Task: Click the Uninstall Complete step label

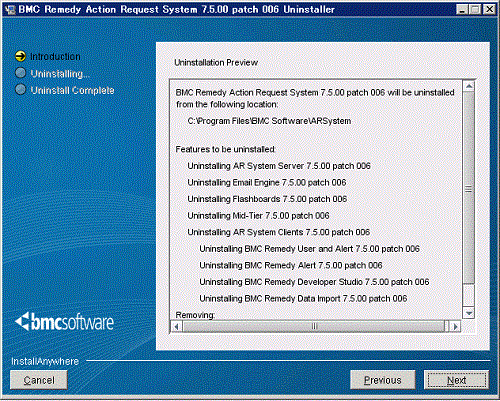Action: pyautogui.click(x=72, y=90)
